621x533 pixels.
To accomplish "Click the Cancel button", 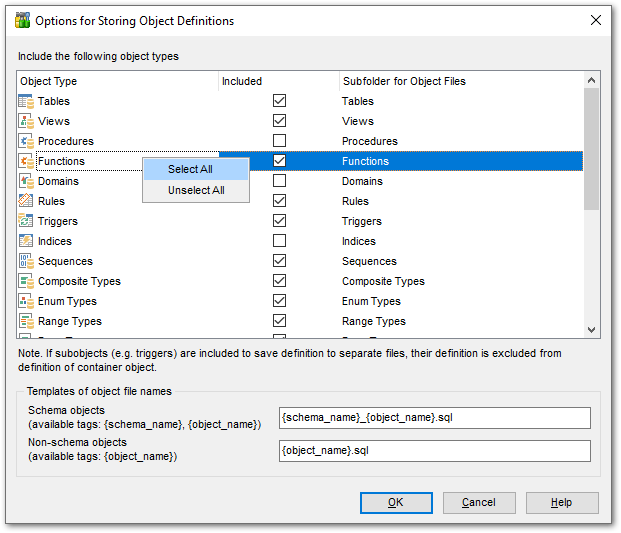I will click(479, 503).
